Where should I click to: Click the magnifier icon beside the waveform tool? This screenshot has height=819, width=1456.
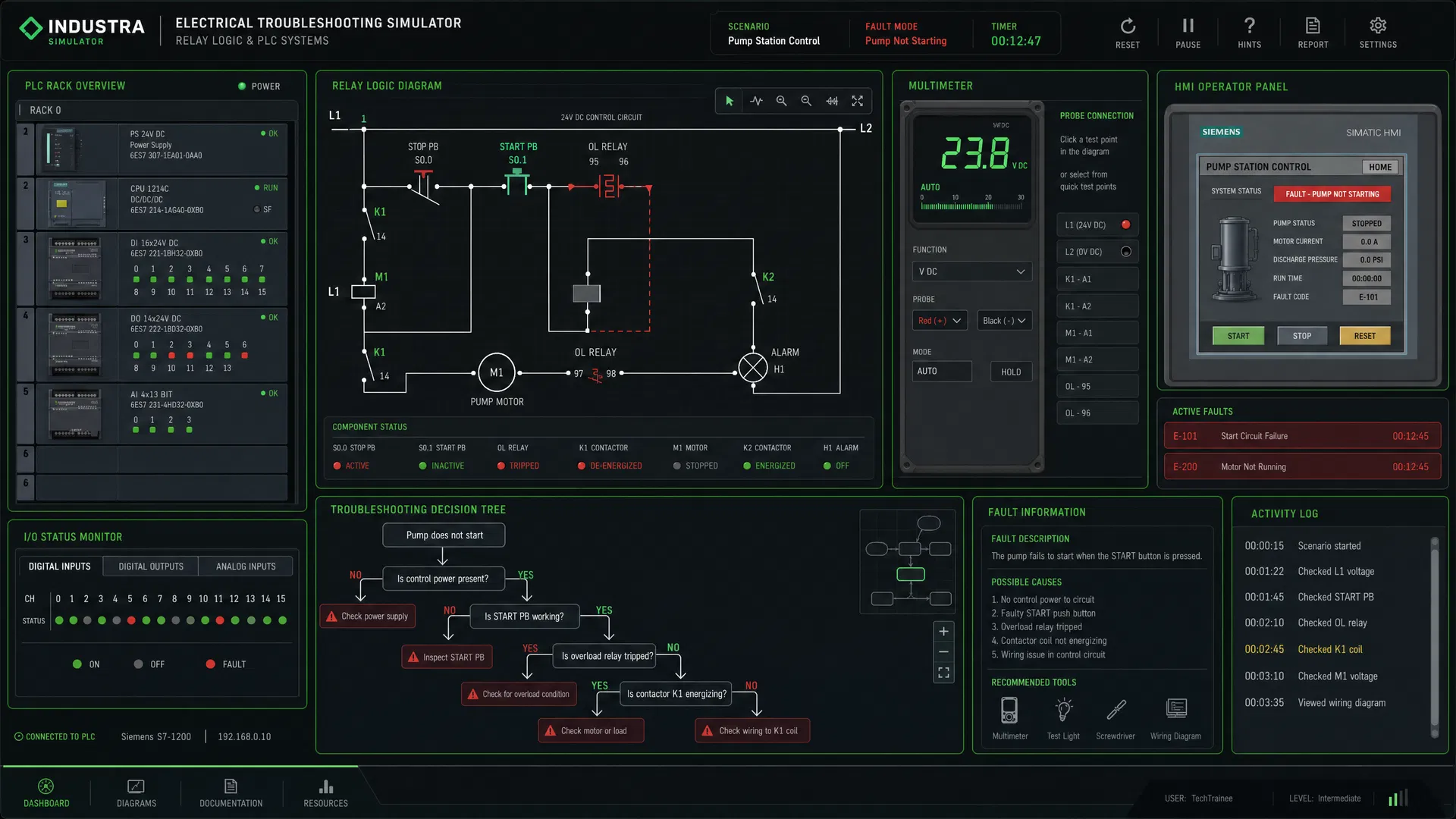[781, 101]
